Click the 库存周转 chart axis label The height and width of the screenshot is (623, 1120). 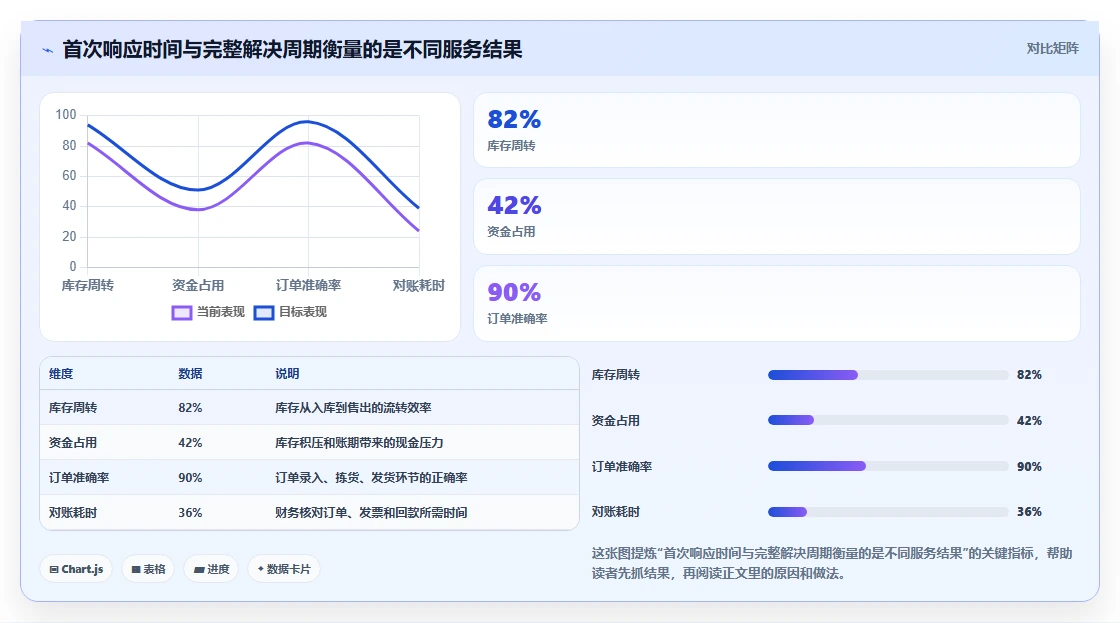[x=87, y=286]
